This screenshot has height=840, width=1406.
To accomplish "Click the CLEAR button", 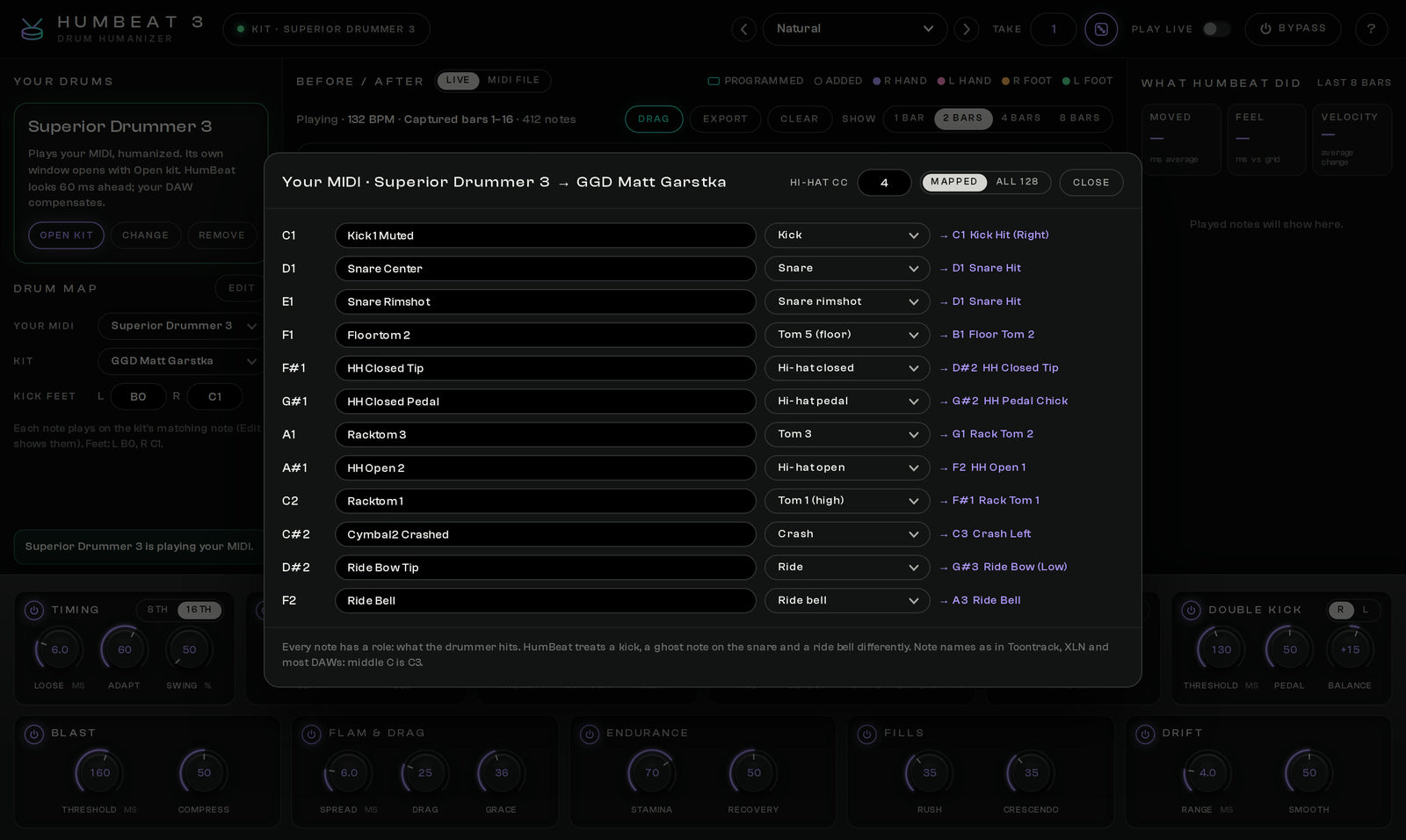I will [x=800, y=119].
